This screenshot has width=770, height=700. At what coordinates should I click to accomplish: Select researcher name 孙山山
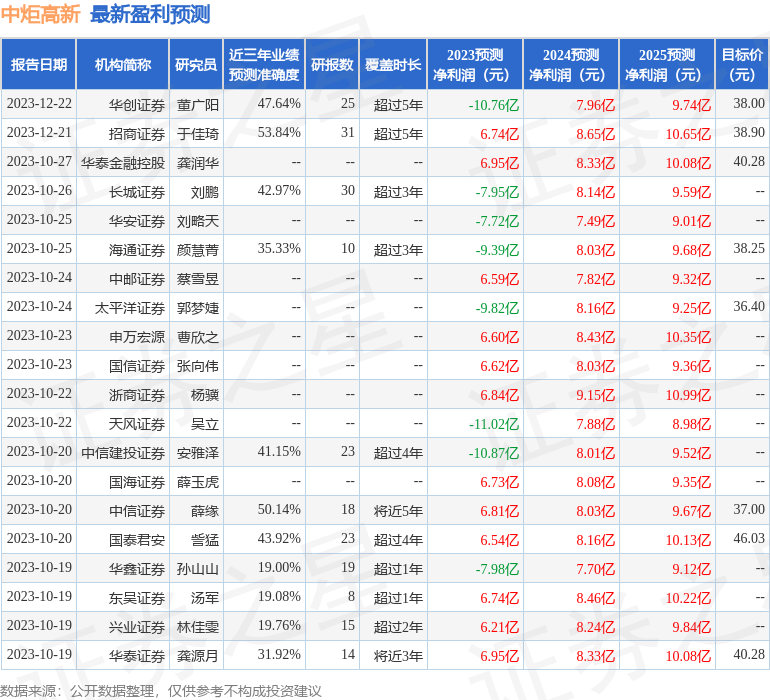coord(197,568)
